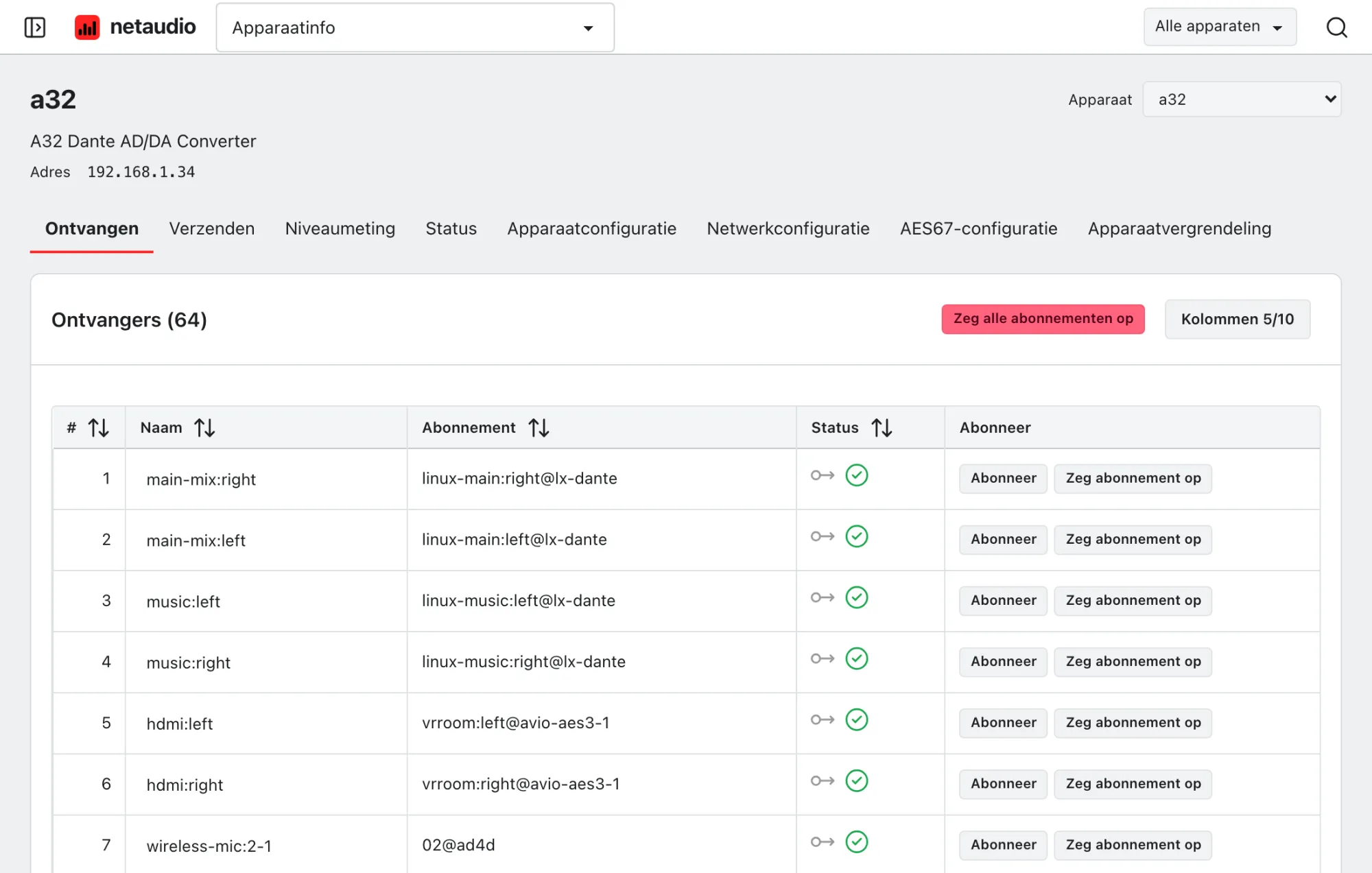Image resolution: width=1372 pixels, height=873 pixels.
Task: Click Zeg abonnement op for music:right
Action: pyautogui.click(x=1133, y=661)
